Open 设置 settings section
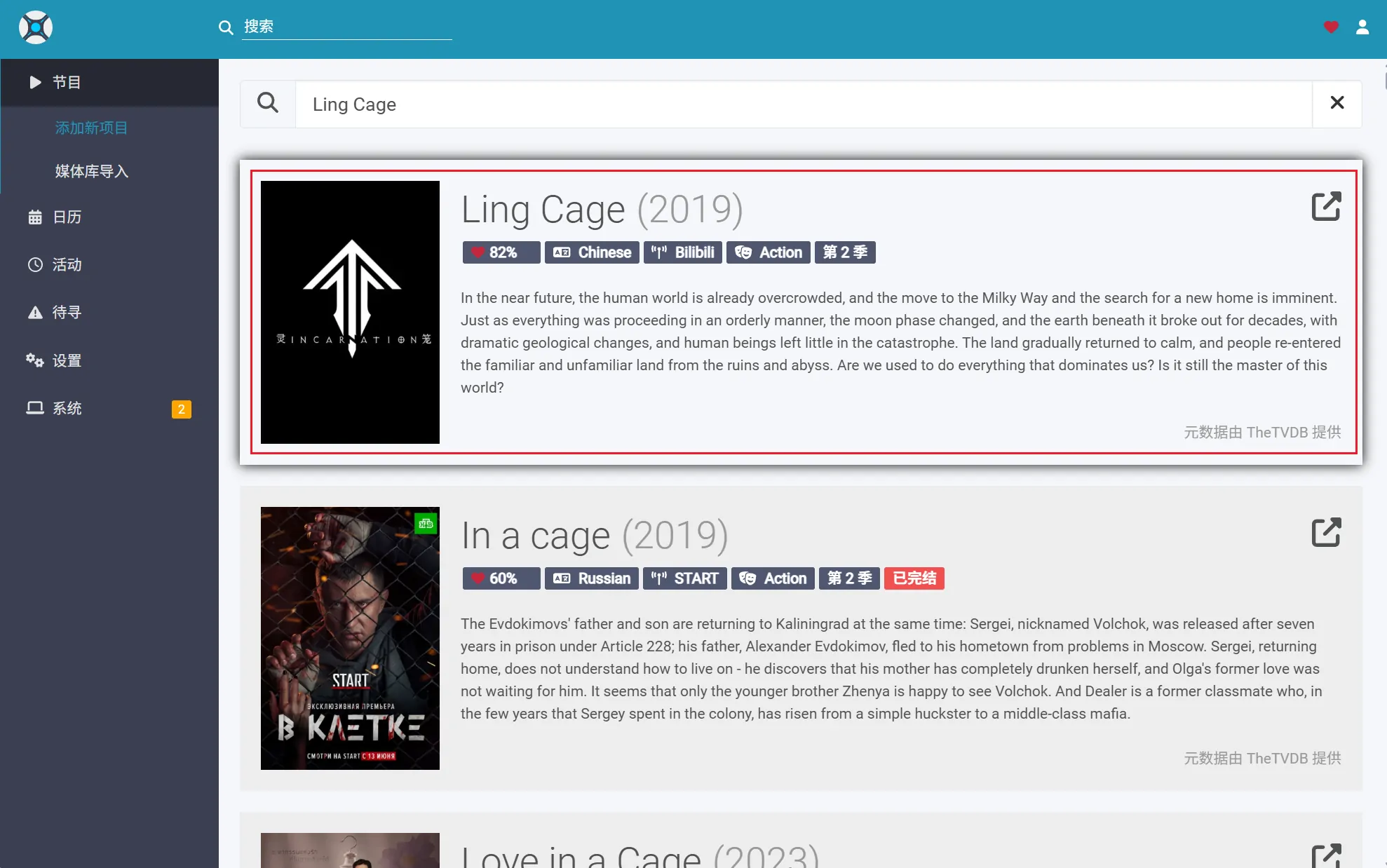 [x=67, y=360]
